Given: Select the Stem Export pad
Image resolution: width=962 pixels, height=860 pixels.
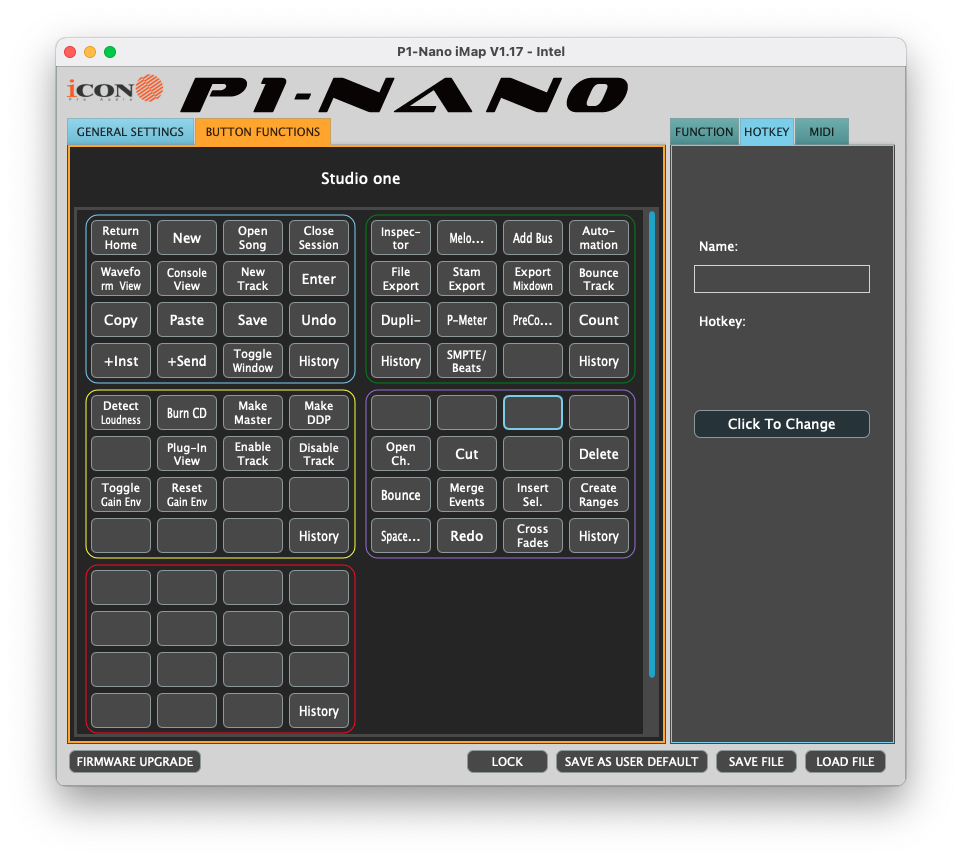Looking at the screenshot, I should 467,279.
